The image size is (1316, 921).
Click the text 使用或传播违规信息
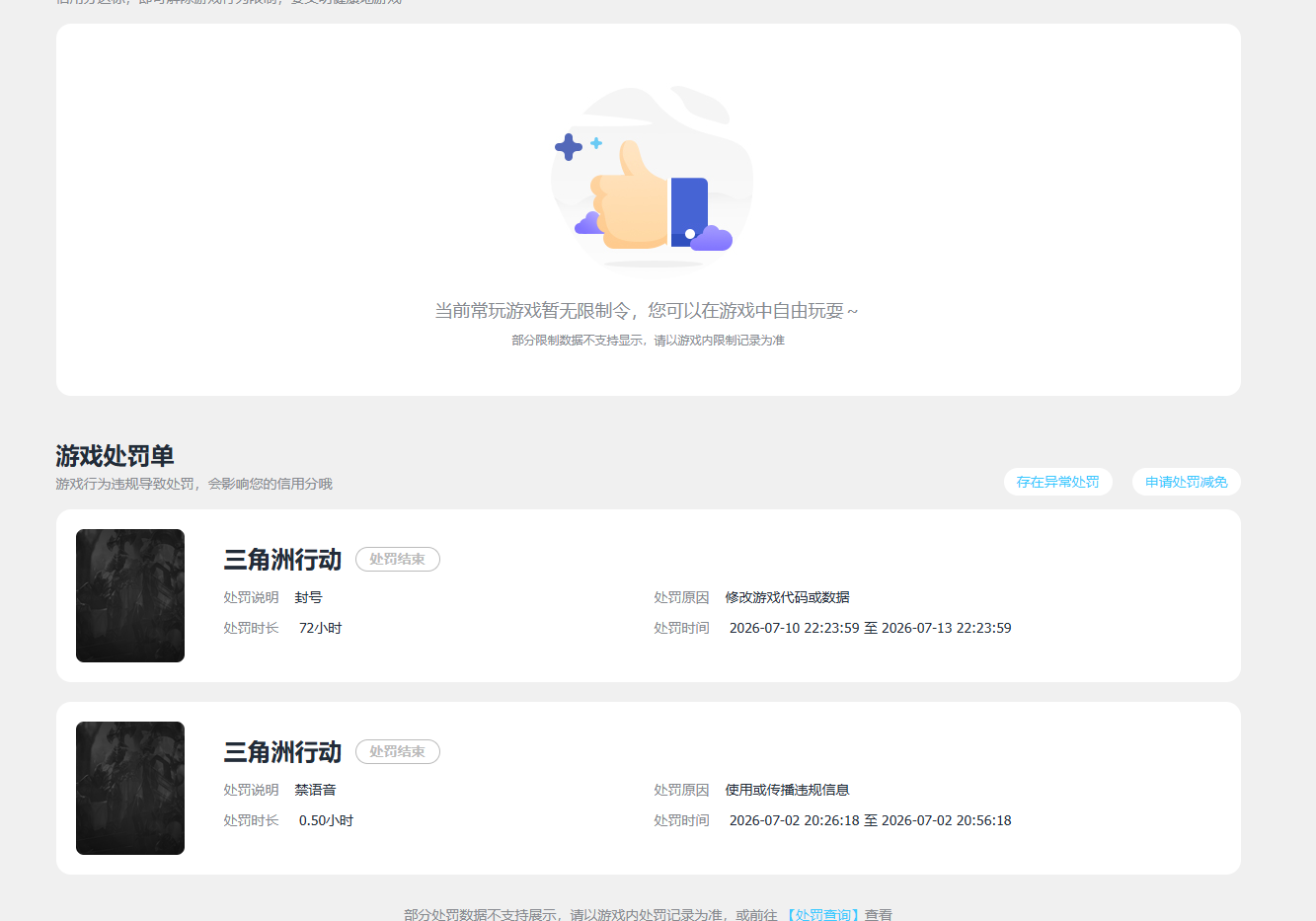(787, 790)
